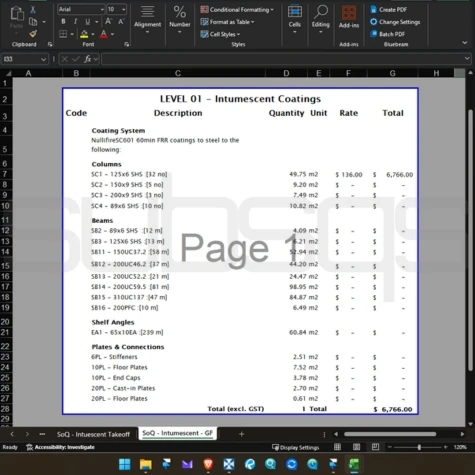Image resolution: width=475 pixels, height=475 pixels.
Task: Collapse the ribbon with chevron
Action: (x=465, y=43)
